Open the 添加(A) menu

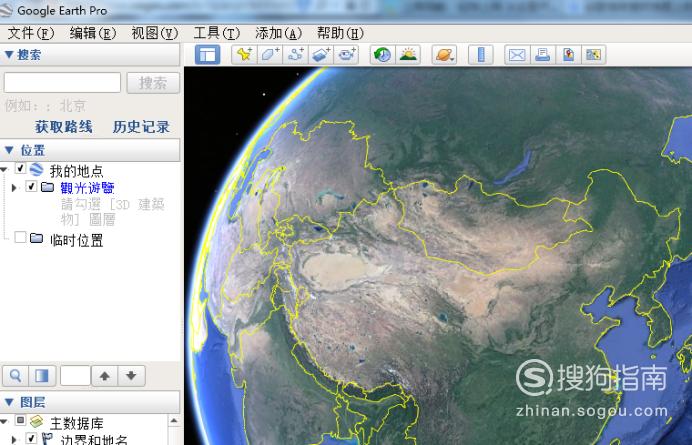278,33
